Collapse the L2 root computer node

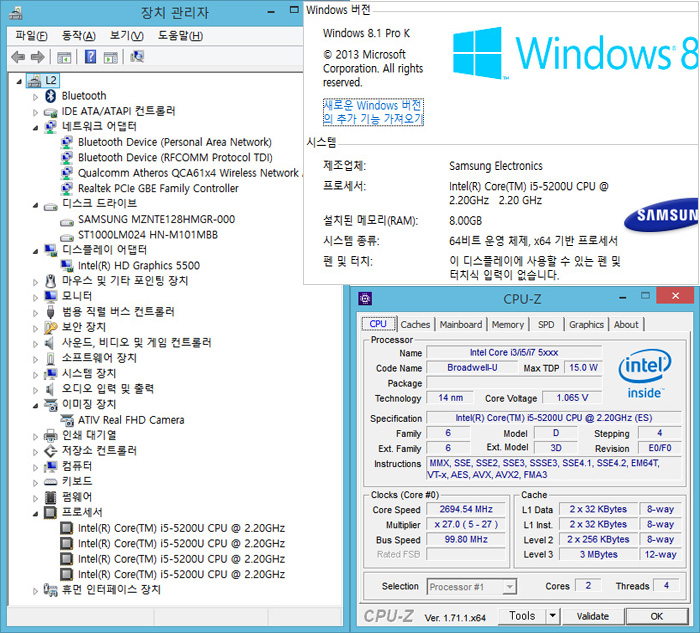click(19, 82)
